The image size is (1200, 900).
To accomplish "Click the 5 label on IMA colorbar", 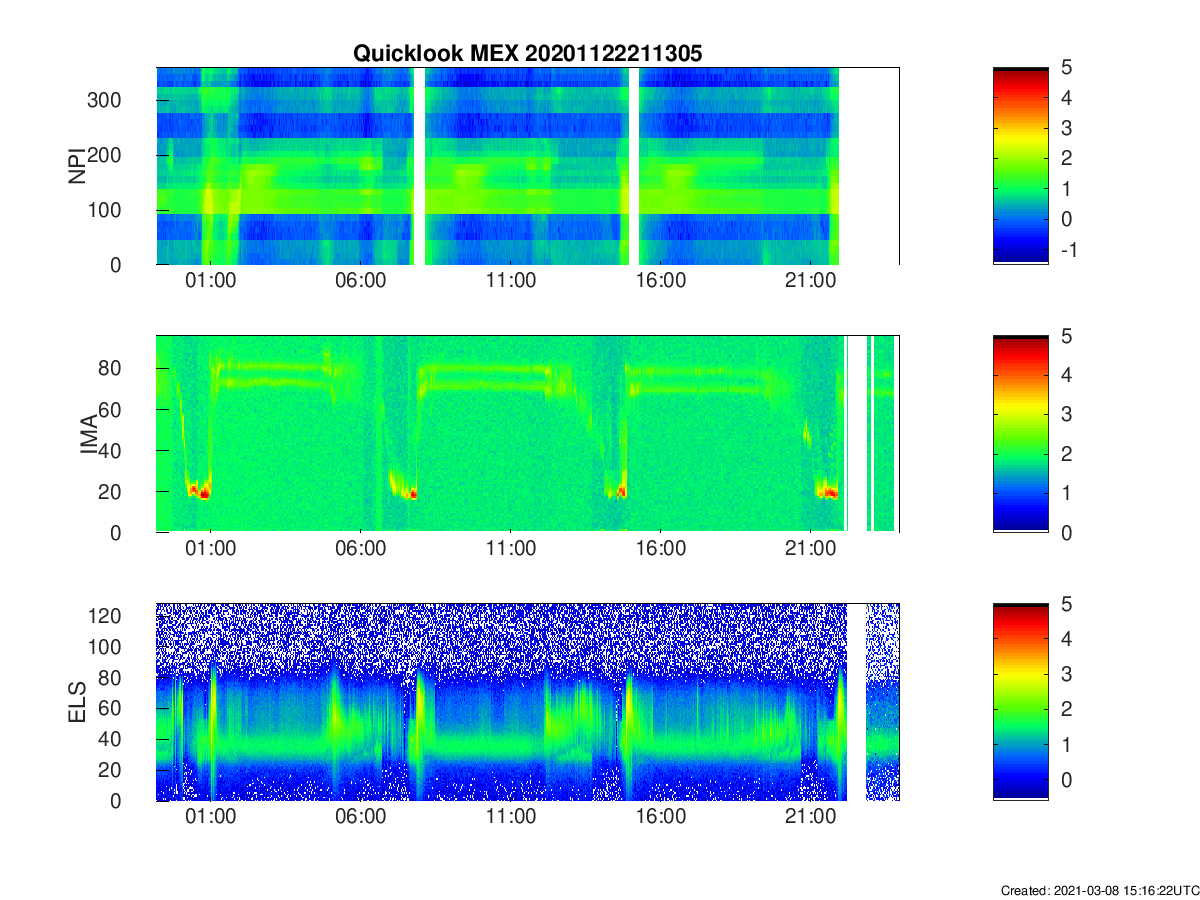I will (x=1066, y=336).
